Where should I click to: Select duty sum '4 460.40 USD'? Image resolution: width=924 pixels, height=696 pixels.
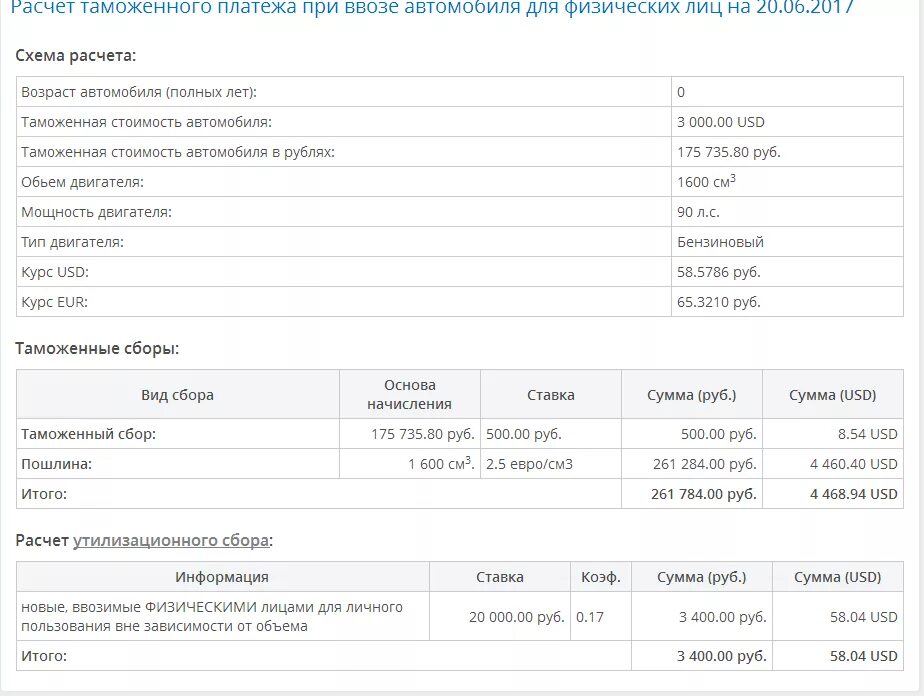[x=853, y=464]
